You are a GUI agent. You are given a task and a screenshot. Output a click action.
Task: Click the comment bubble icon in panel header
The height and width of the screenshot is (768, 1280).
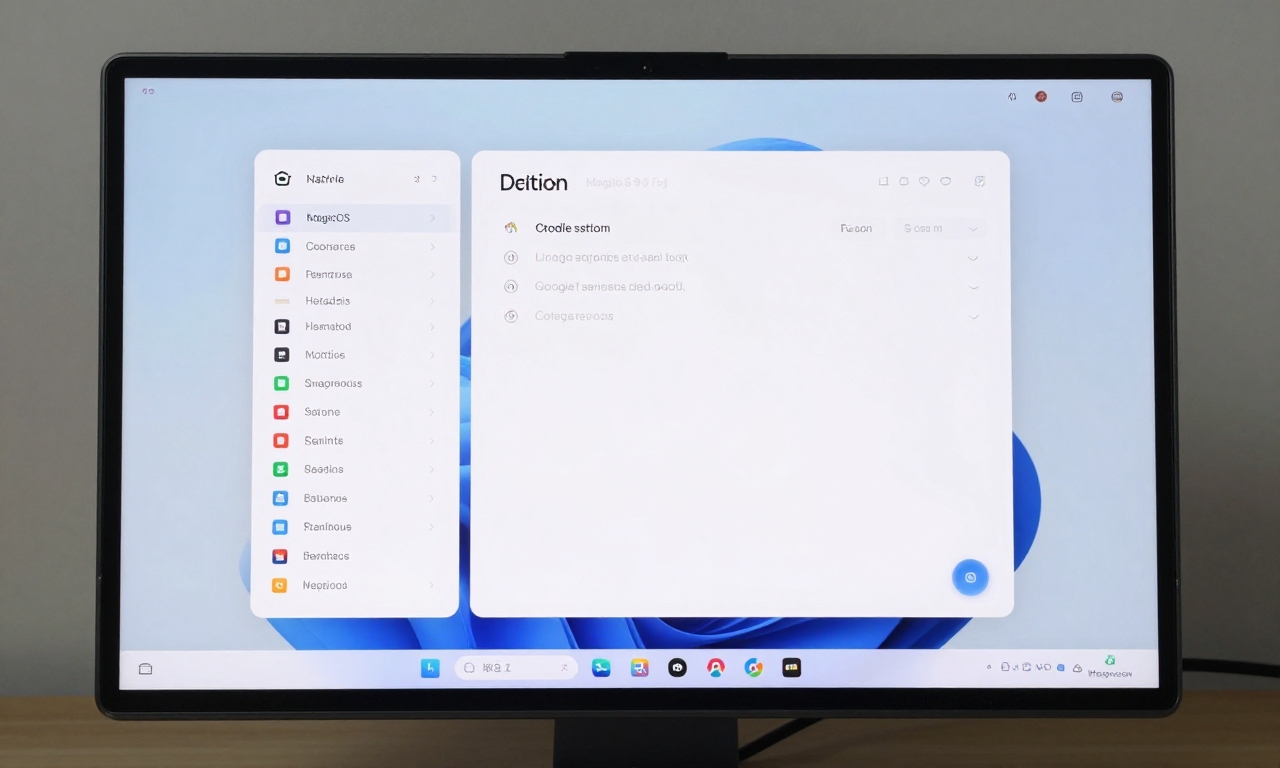(x=946, y=181)
